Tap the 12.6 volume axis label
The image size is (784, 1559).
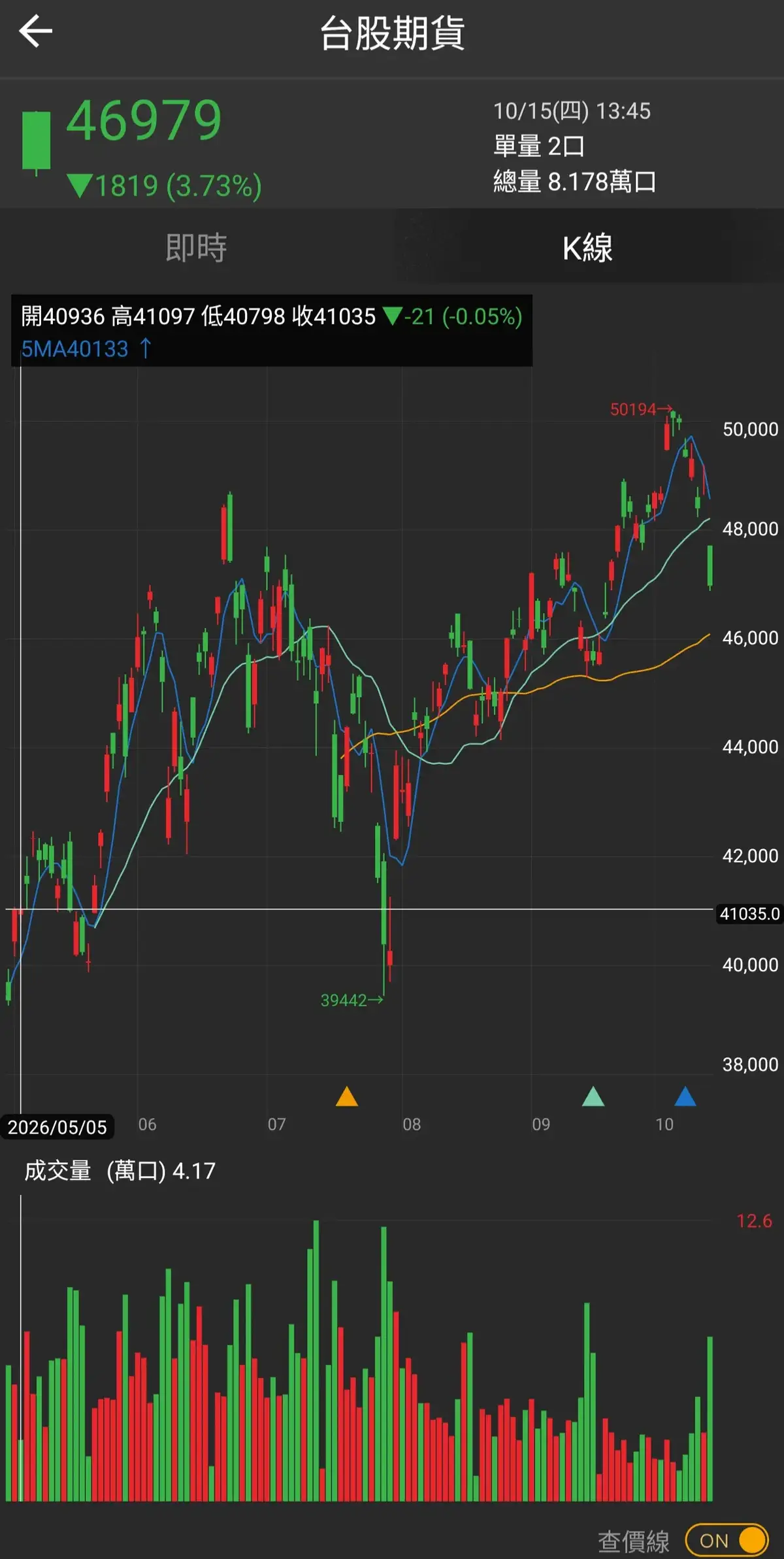pos(754,1220)
